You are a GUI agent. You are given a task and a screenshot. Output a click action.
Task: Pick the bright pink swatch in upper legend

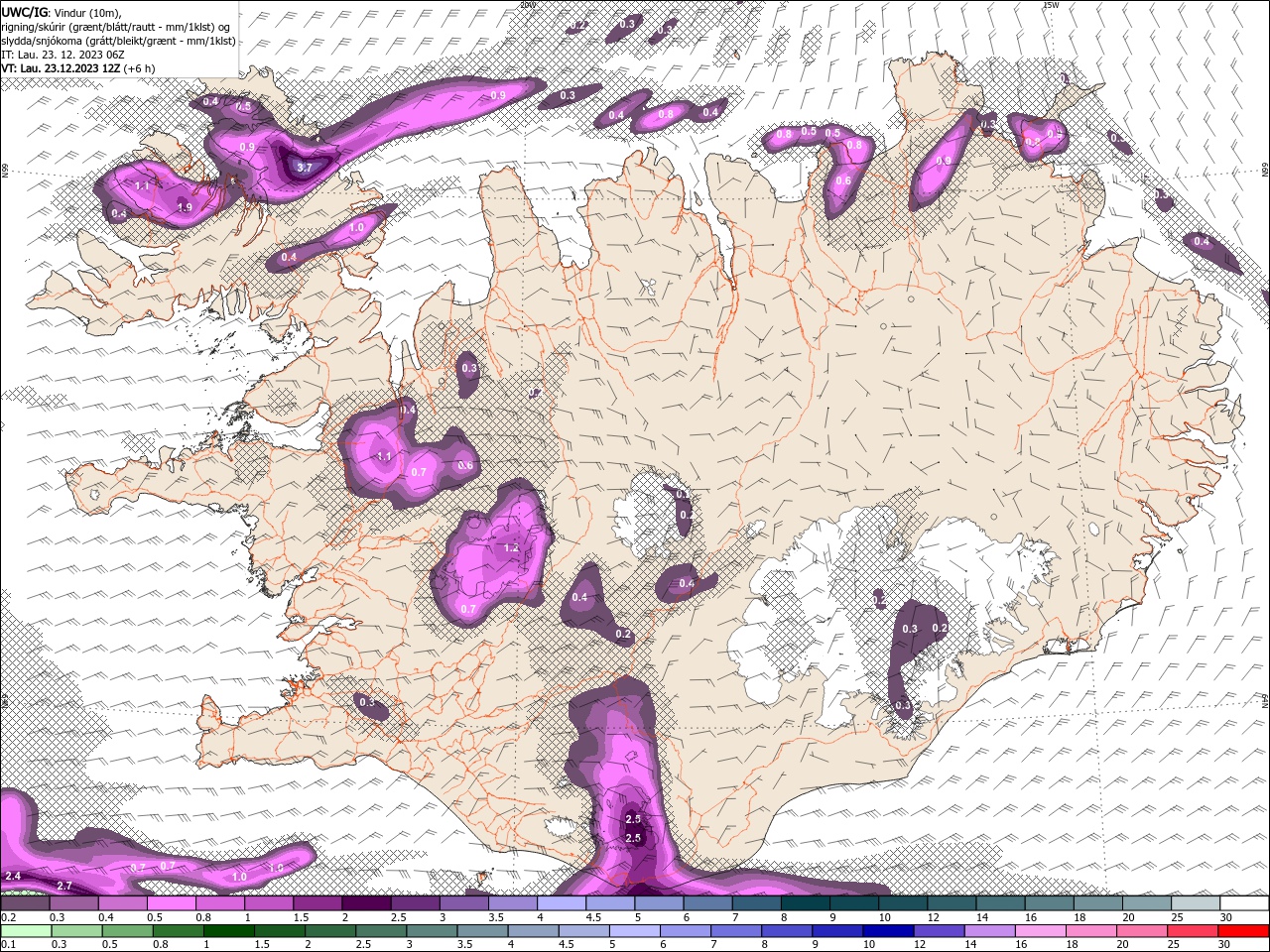click(x=171, y=903)
